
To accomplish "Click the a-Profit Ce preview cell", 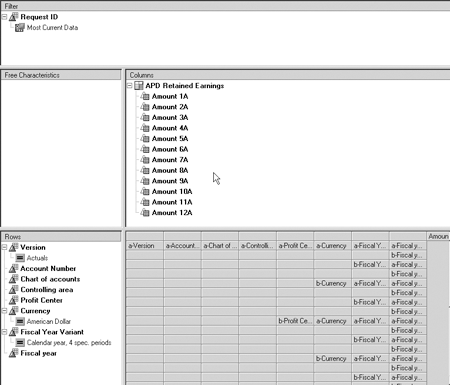I will tap(295, 246).
